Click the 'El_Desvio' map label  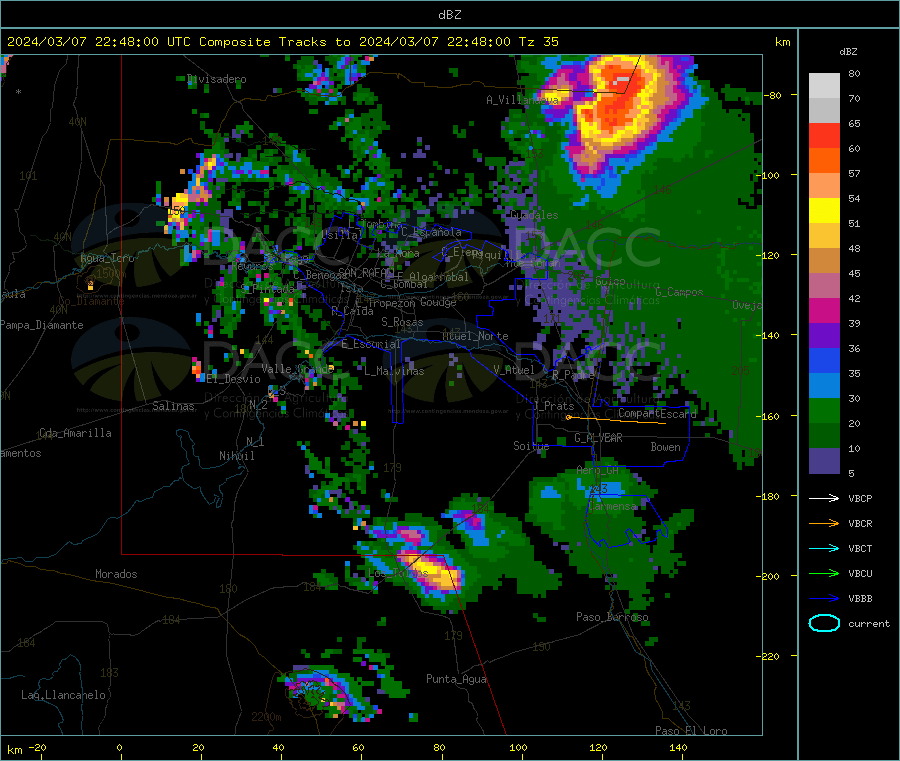click(x=234, y=379)
